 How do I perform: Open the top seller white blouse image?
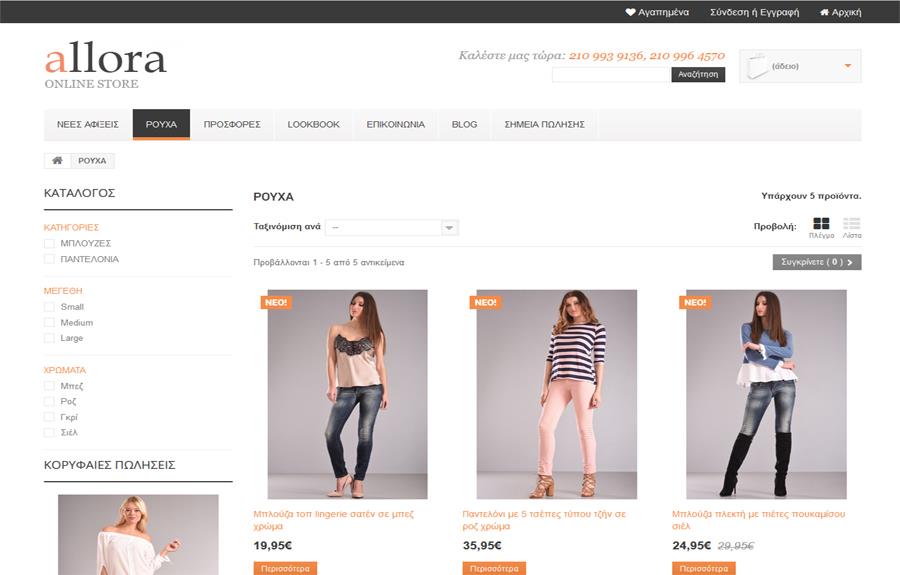pyautogui.click(x=138, y=535)
